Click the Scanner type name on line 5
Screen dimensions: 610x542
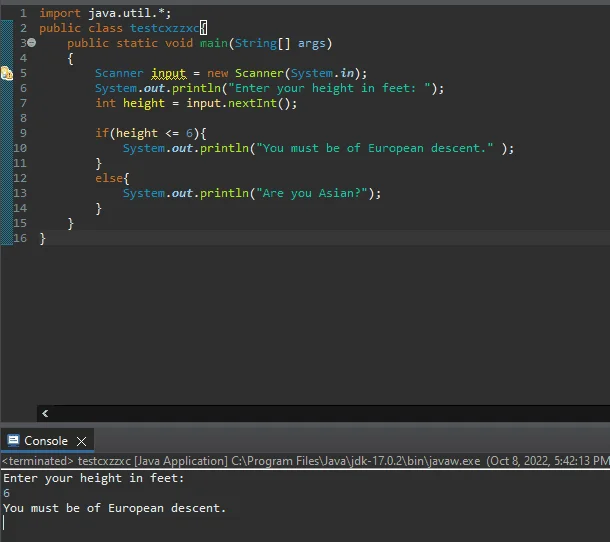(119, 73)
